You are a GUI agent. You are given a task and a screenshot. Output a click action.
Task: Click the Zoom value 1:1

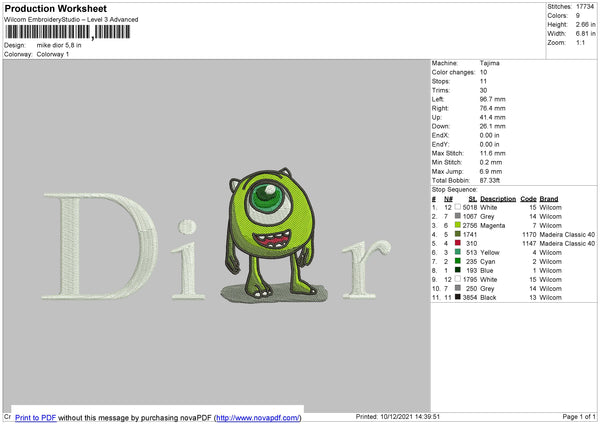tap(580, 42)
